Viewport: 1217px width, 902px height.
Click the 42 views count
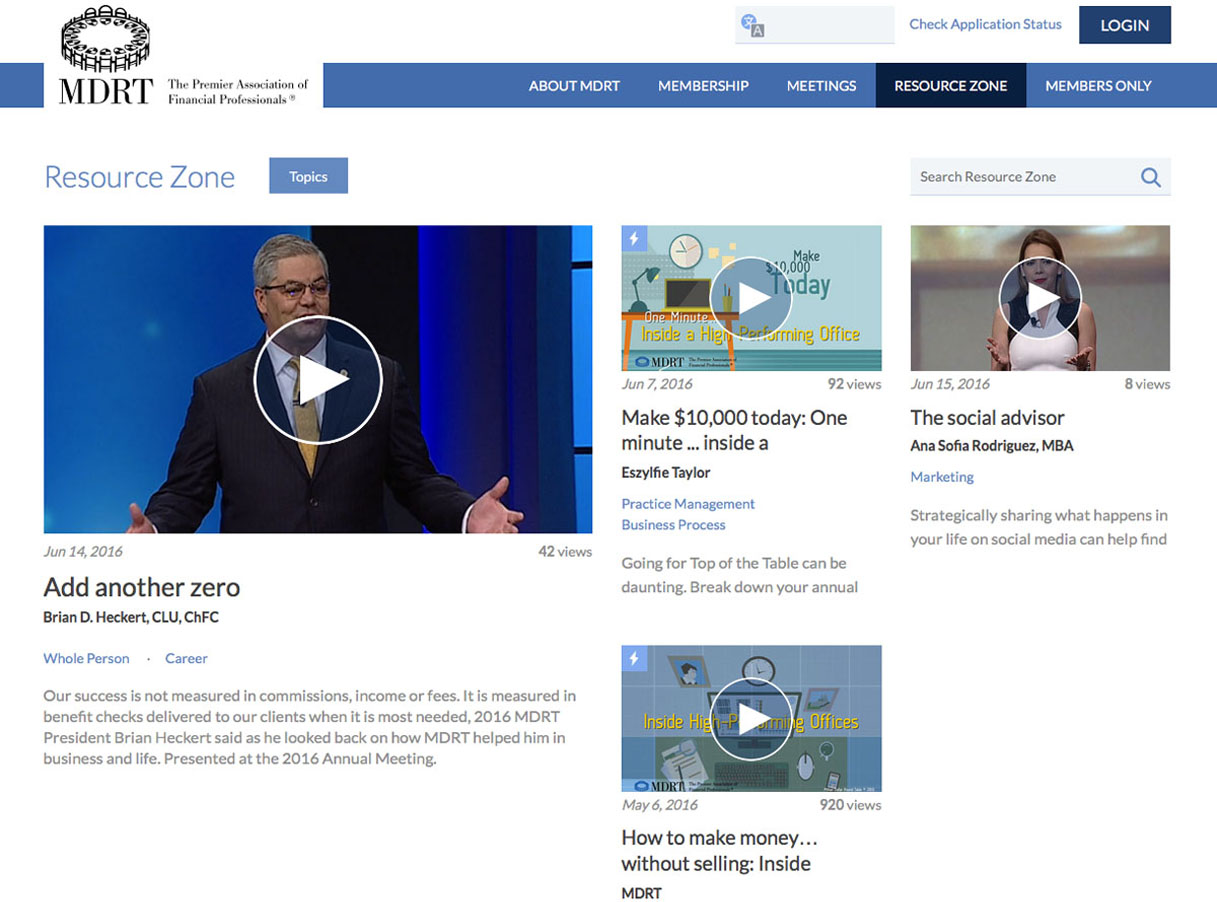[565, 551]
